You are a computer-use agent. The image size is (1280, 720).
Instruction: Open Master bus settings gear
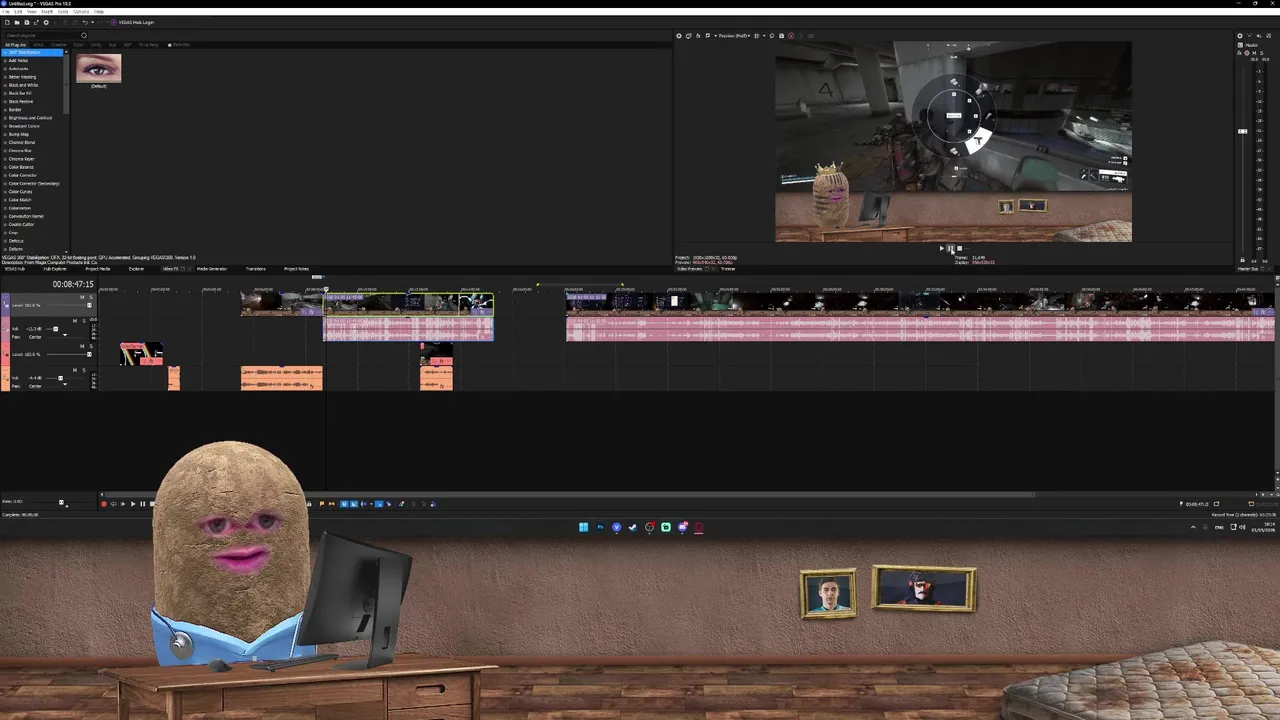click(1240, 36)
